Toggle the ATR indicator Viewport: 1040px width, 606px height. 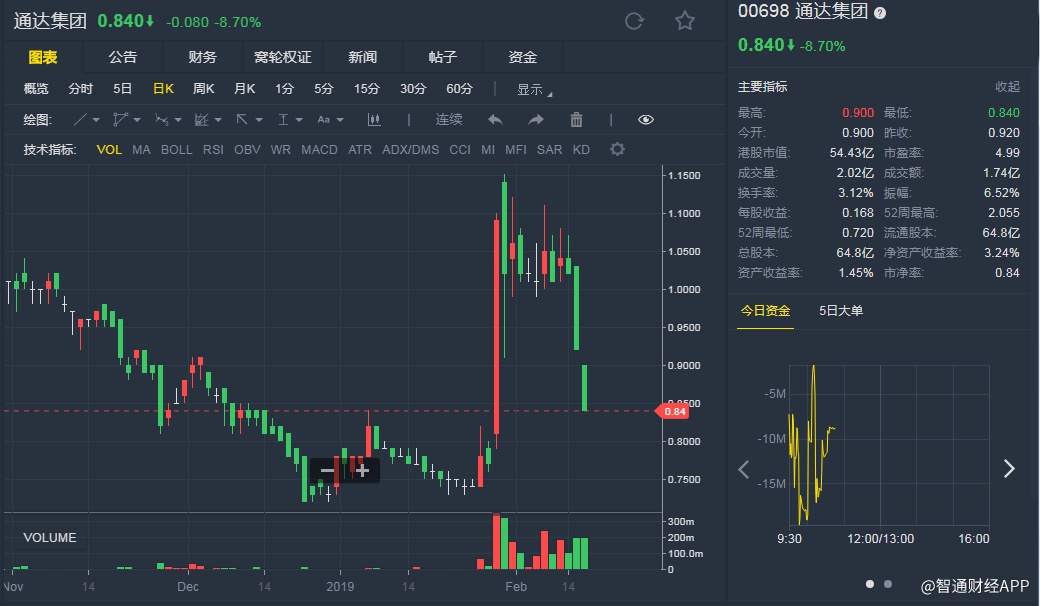click(x=360, y=150)
